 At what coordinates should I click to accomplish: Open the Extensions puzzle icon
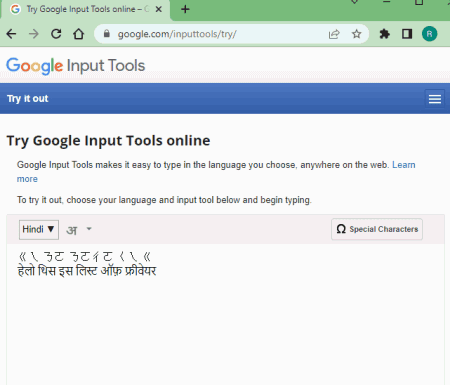pos(385,34)
